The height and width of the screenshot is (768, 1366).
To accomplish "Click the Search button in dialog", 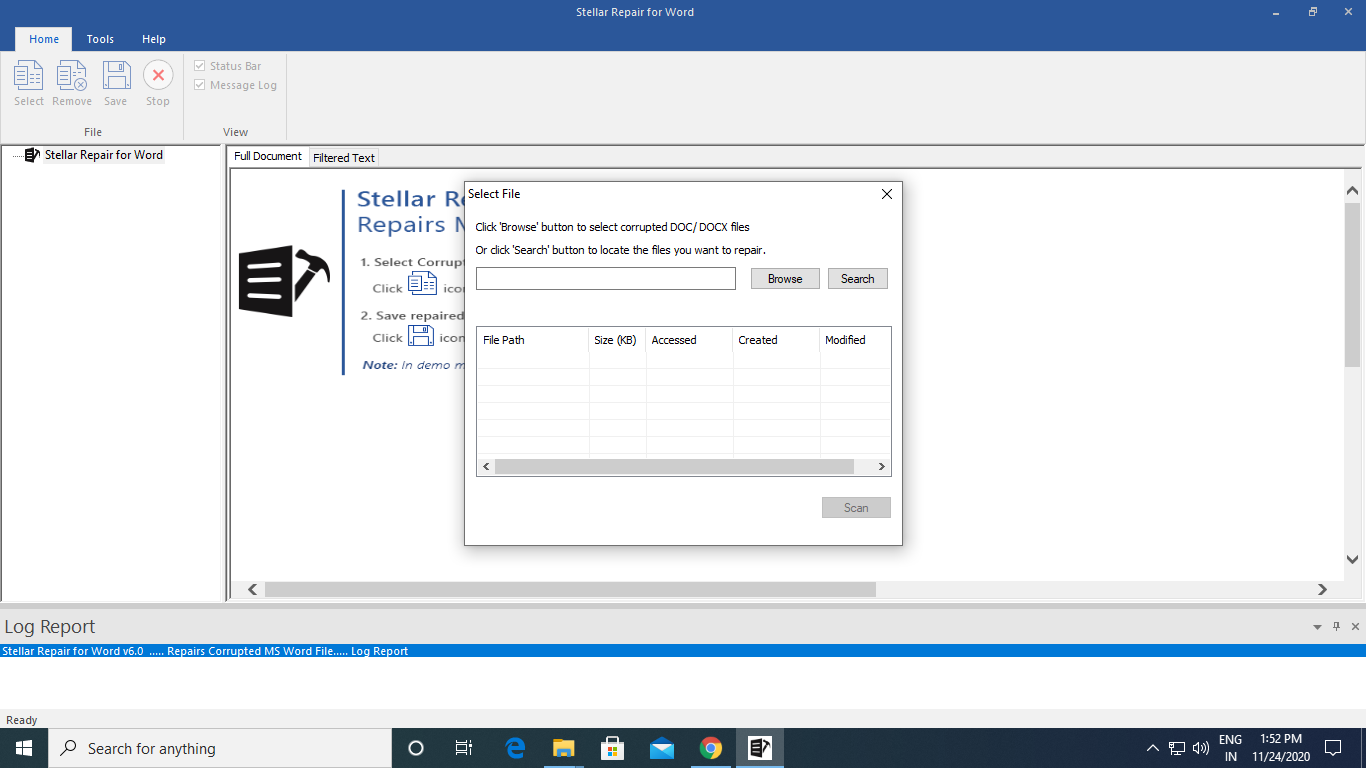I will coord(857,279).
